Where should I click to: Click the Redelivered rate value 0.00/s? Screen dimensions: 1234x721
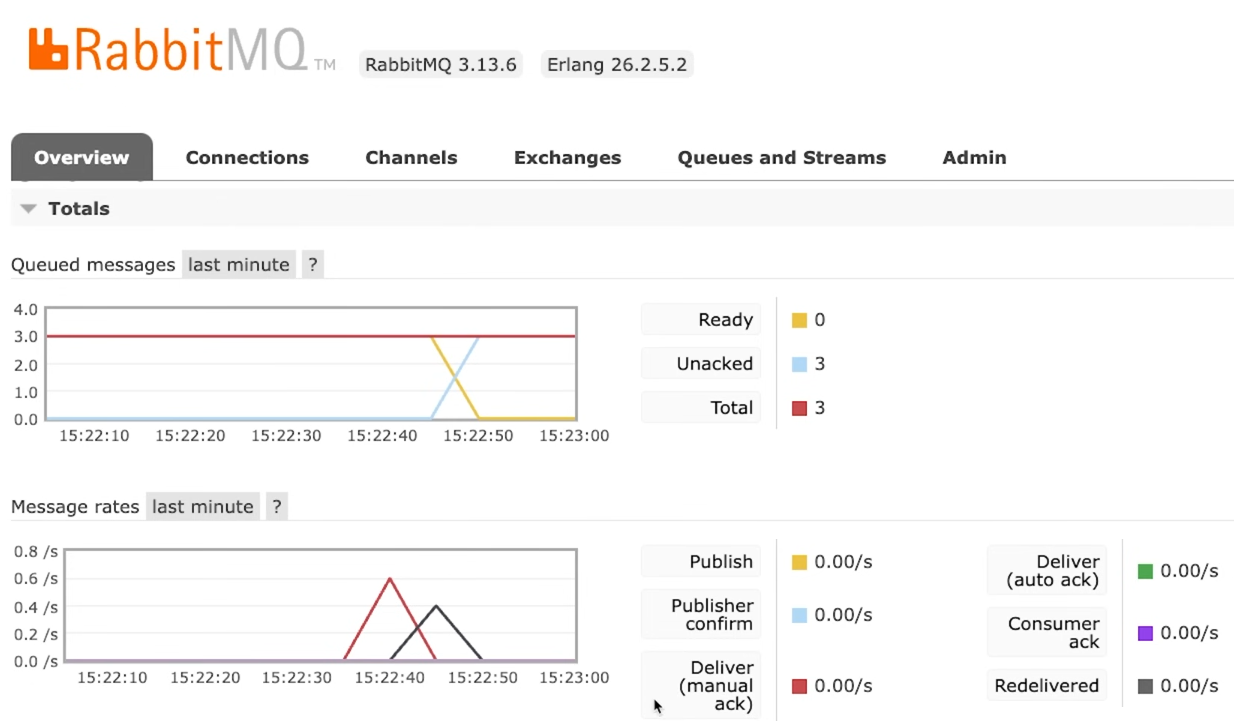tap(1189, 686)
